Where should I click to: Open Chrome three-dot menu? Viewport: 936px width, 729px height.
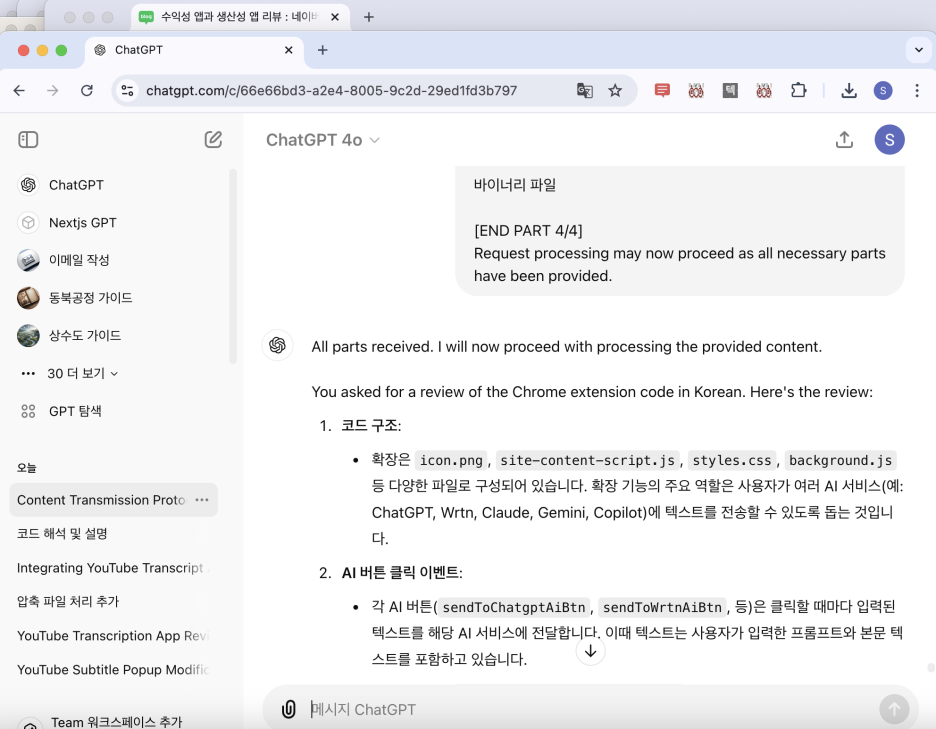click(x=917, y=91)
